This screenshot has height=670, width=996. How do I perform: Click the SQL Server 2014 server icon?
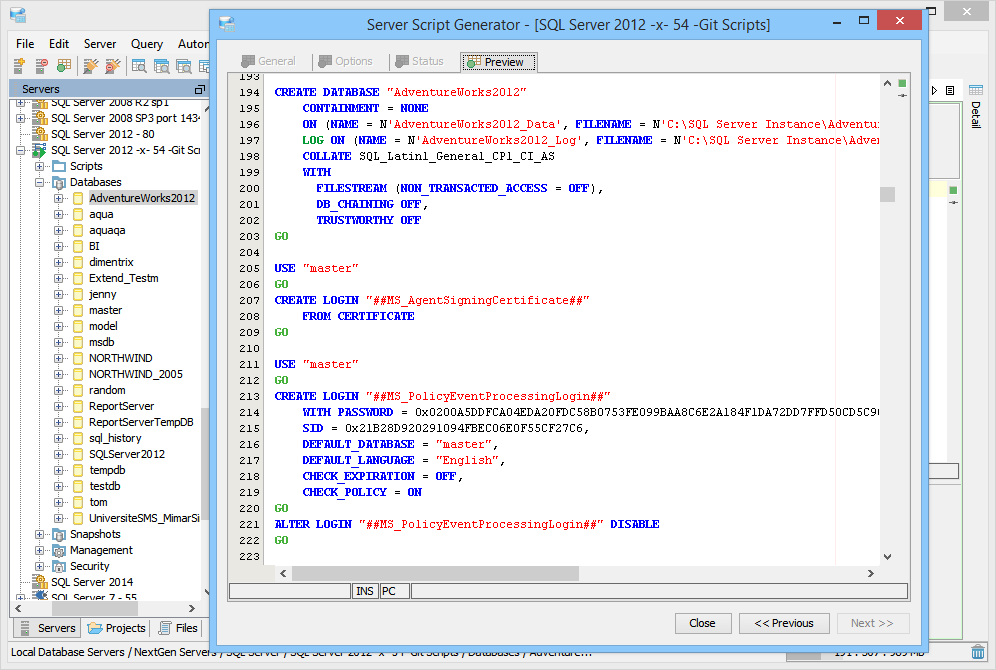[40, 582]
